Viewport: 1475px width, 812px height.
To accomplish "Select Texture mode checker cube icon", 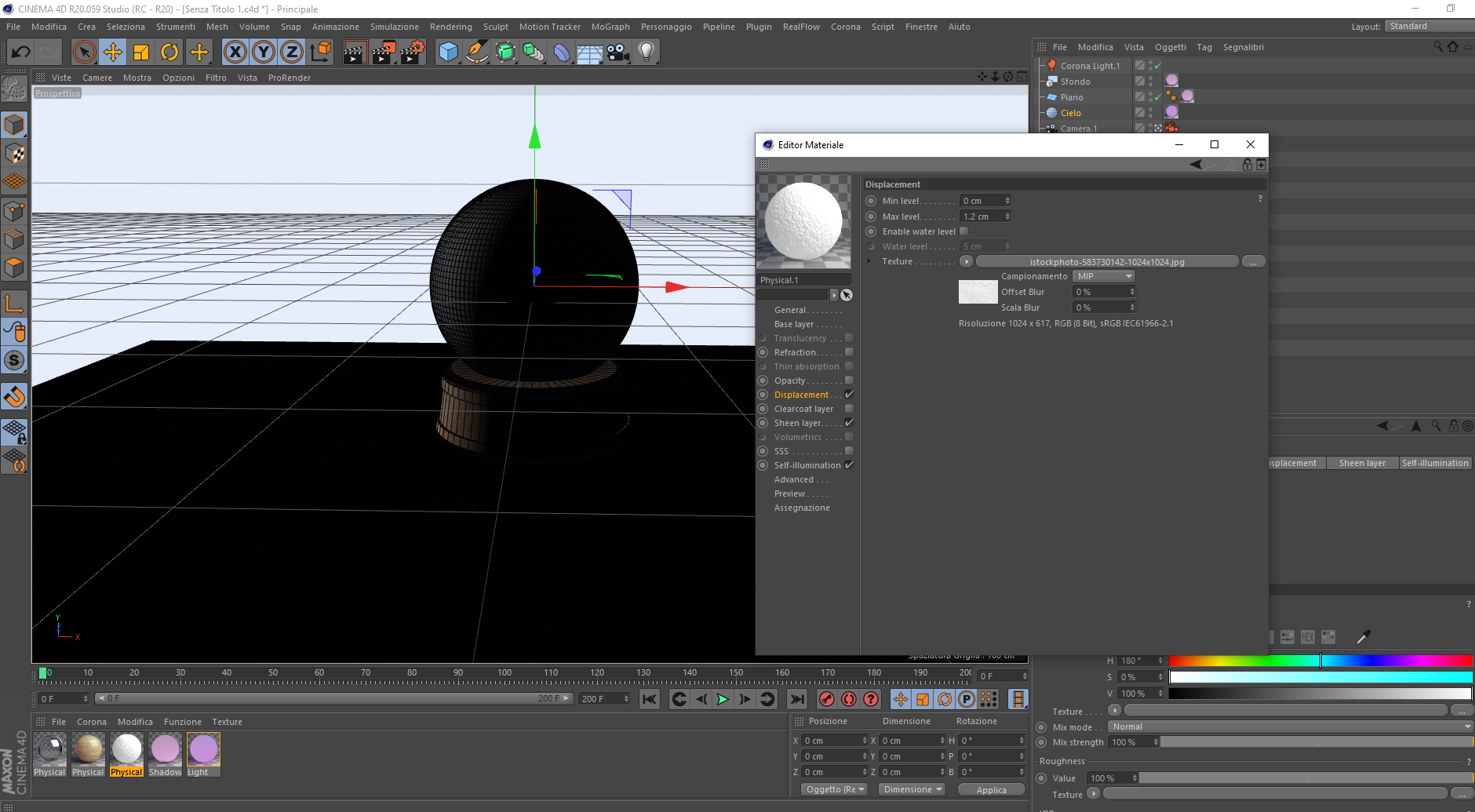I will pyautogui.click(x=14, y=154).
